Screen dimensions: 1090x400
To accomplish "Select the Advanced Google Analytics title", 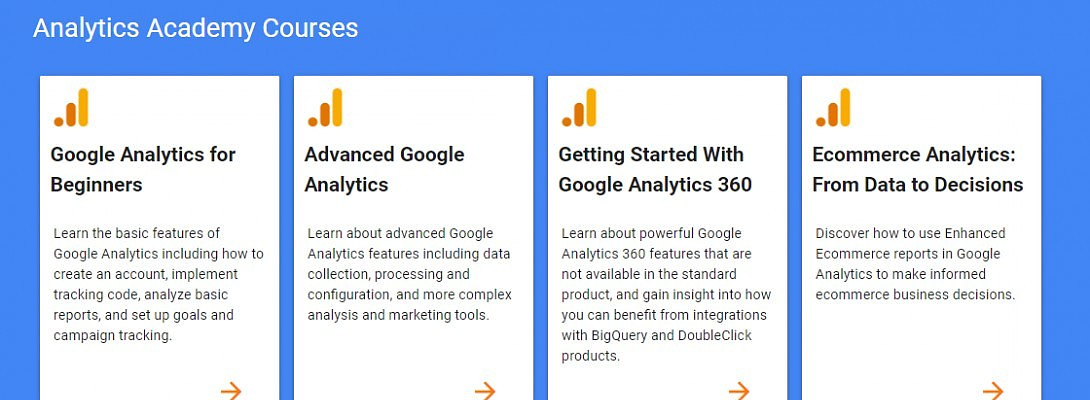I will click(384, 169).
